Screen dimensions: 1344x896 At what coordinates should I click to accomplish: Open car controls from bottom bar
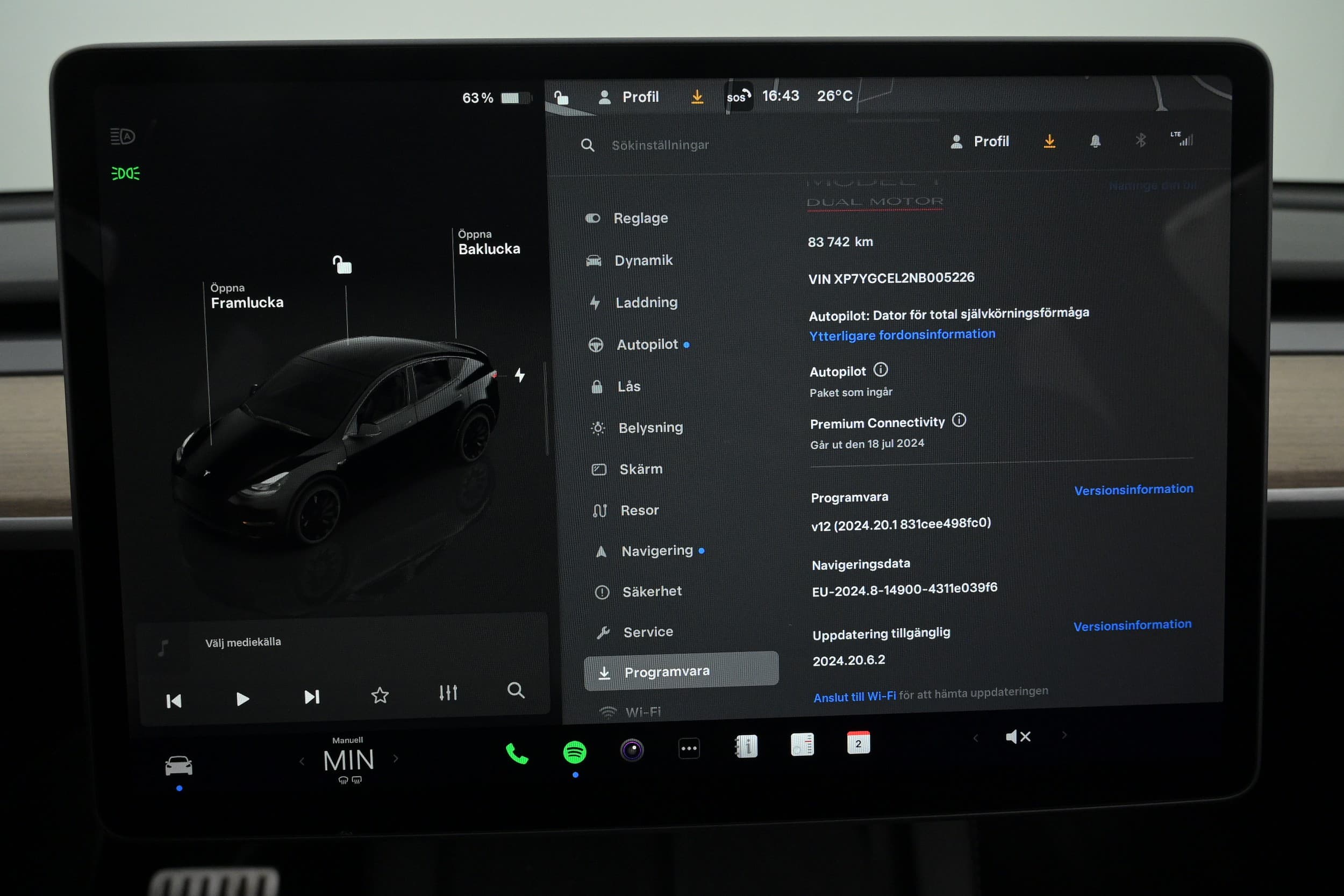(179, 765)
